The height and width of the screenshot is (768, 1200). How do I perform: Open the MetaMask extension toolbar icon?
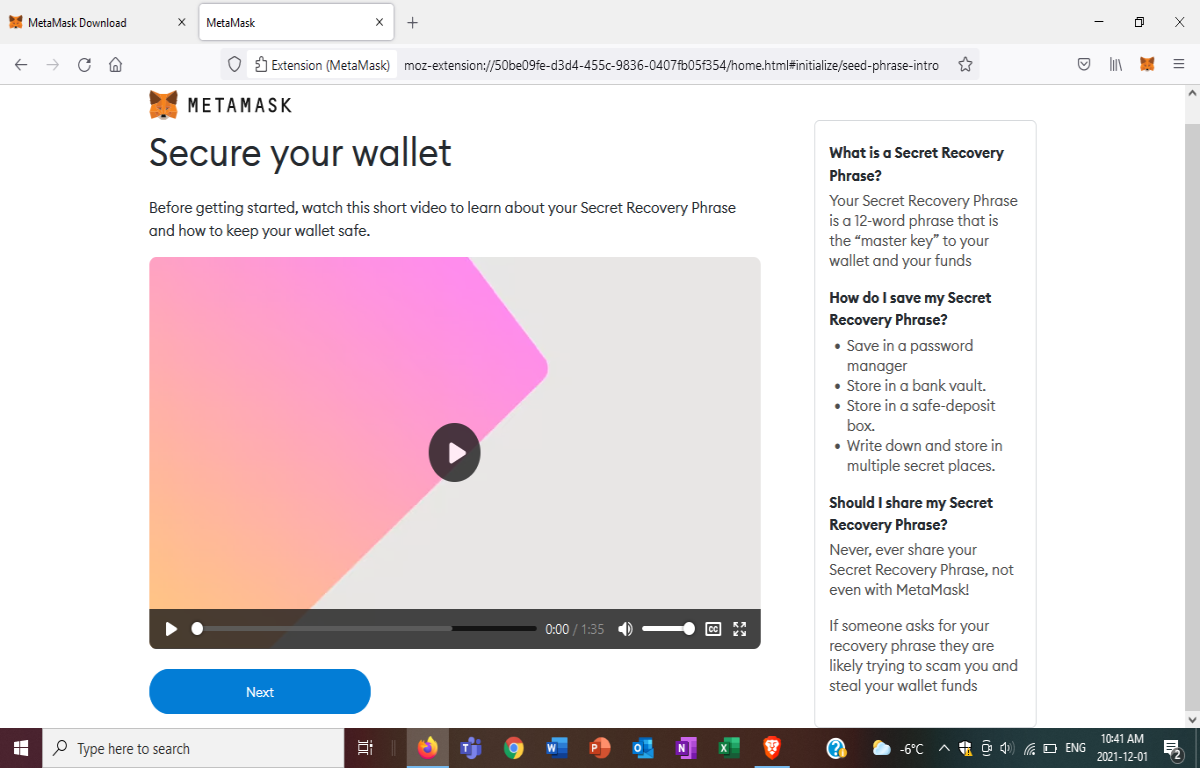tap(1148, 64)
